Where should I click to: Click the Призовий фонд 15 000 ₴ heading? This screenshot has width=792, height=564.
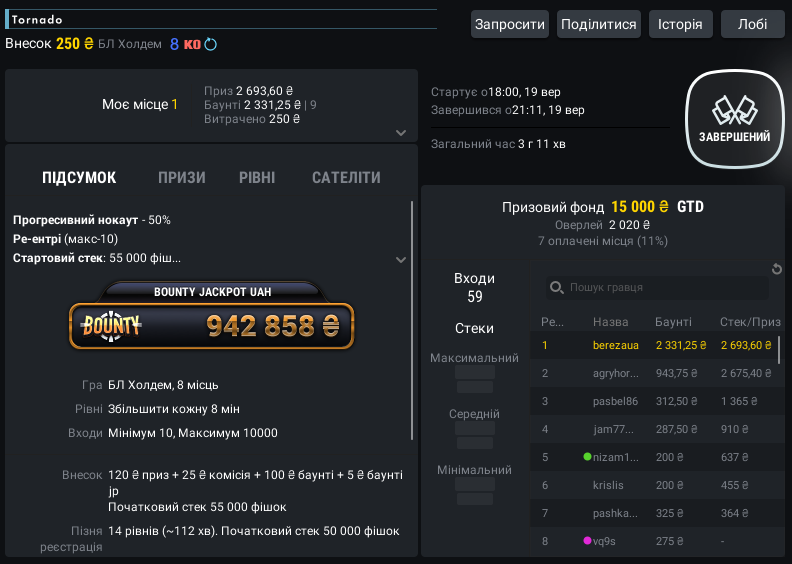[603, 207]
